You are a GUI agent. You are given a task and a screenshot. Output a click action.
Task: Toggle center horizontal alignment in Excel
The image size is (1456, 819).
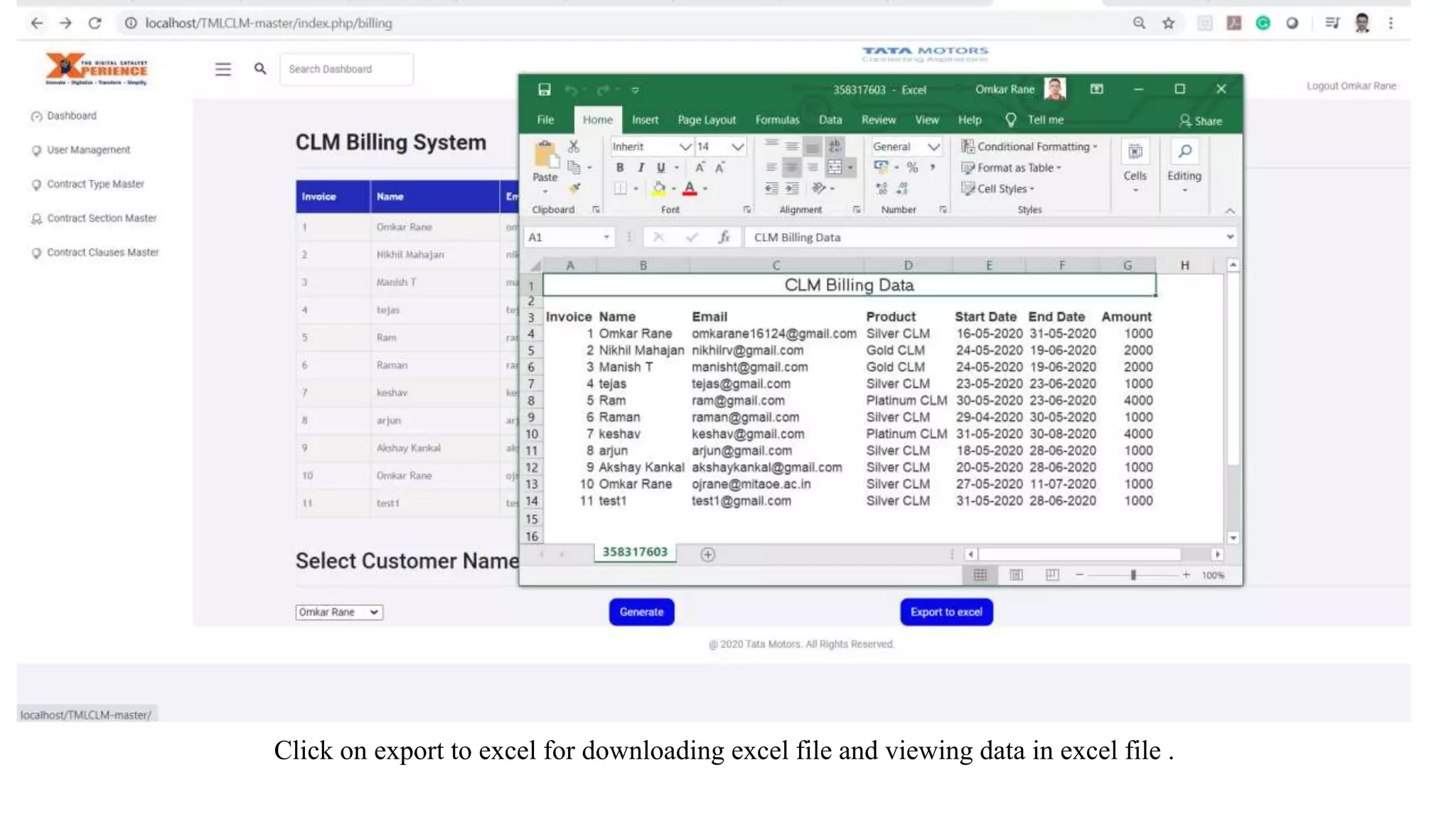pos(791,168)
